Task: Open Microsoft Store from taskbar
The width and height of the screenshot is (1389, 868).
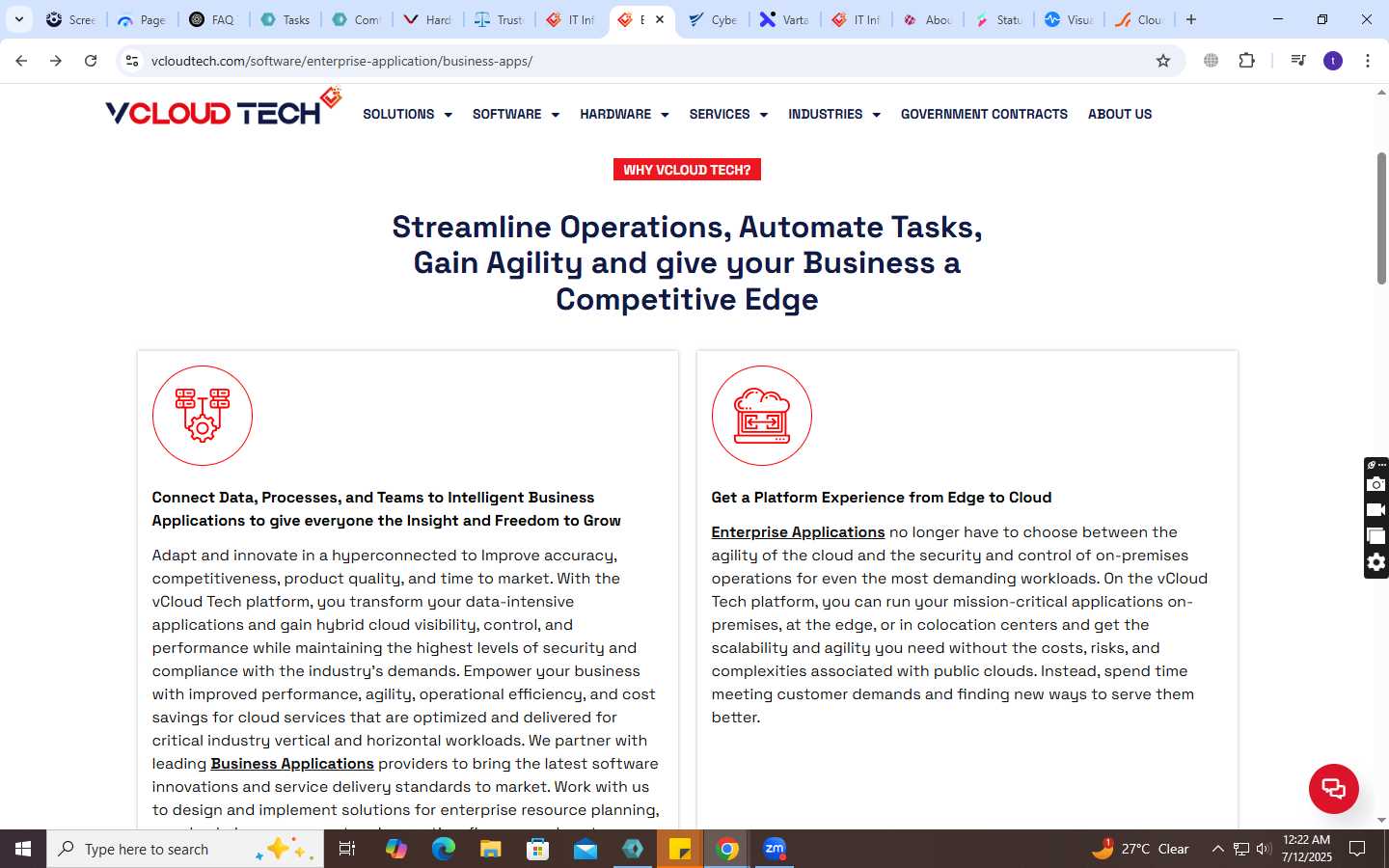Action: point(538,849)
